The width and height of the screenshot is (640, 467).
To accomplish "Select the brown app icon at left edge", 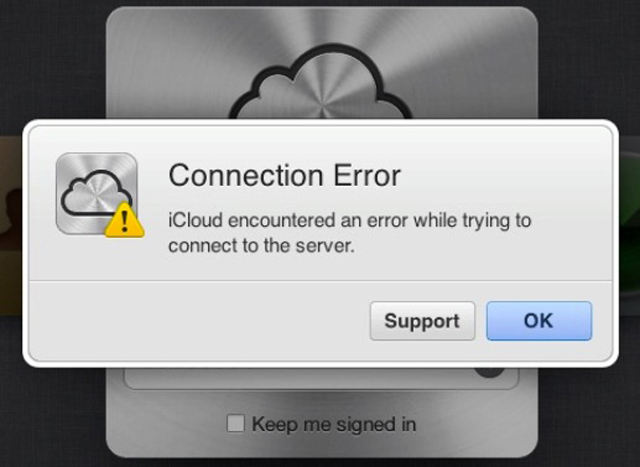I will [x=11, y=225].
